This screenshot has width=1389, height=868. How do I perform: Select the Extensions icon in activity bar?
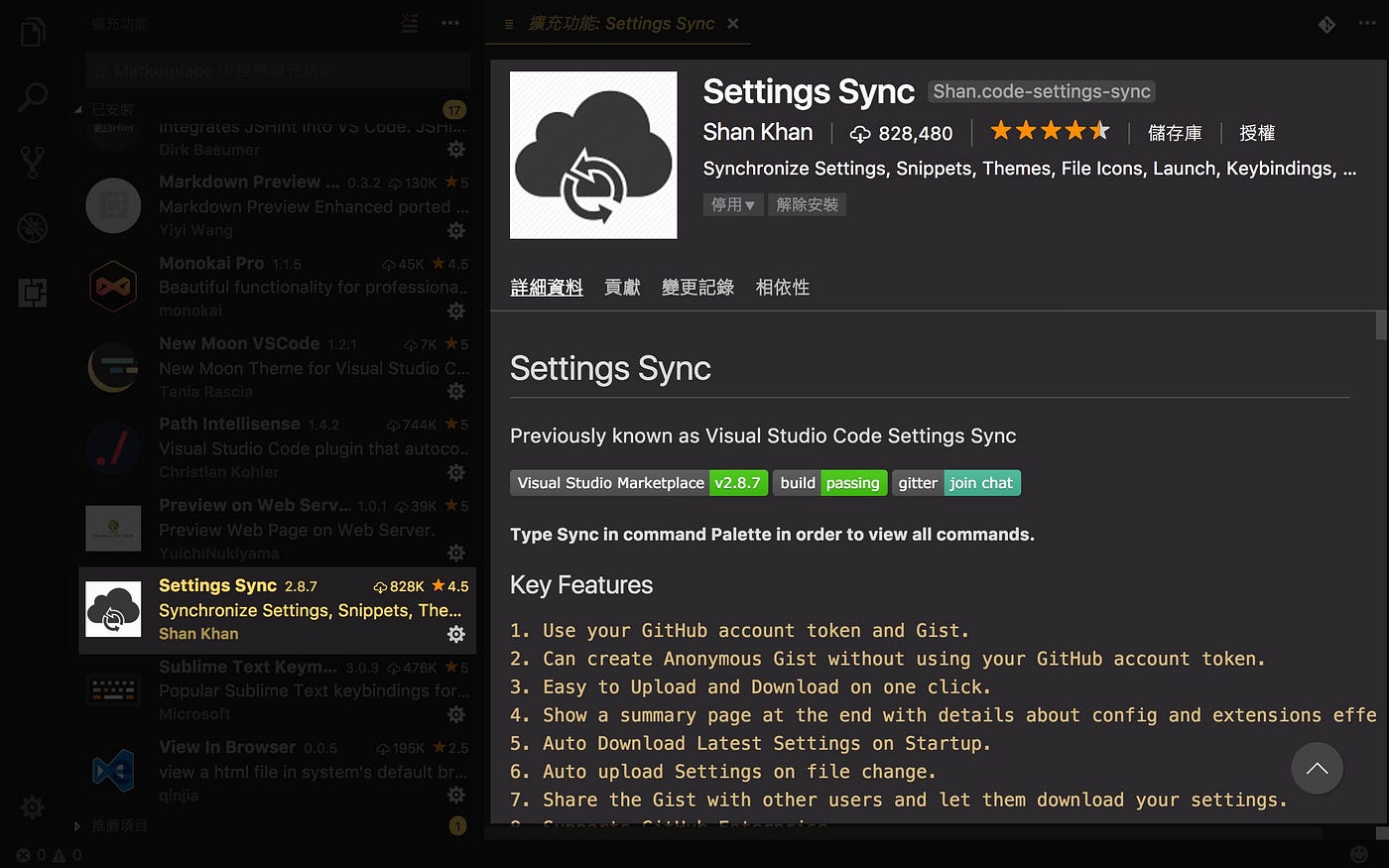tap(33, 294)
